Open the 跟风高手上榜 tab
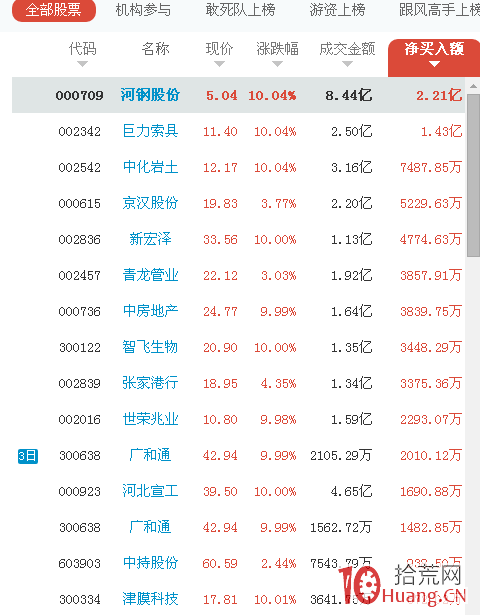The image size is (480, 615). [x=439, y=10]
